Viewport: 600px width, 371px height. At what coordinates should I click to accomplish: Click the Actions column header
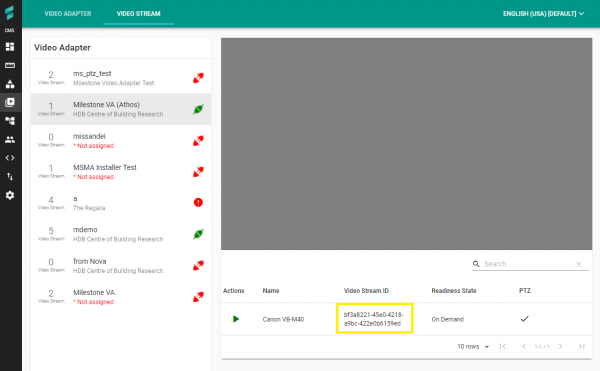click(x=233, y=291)
